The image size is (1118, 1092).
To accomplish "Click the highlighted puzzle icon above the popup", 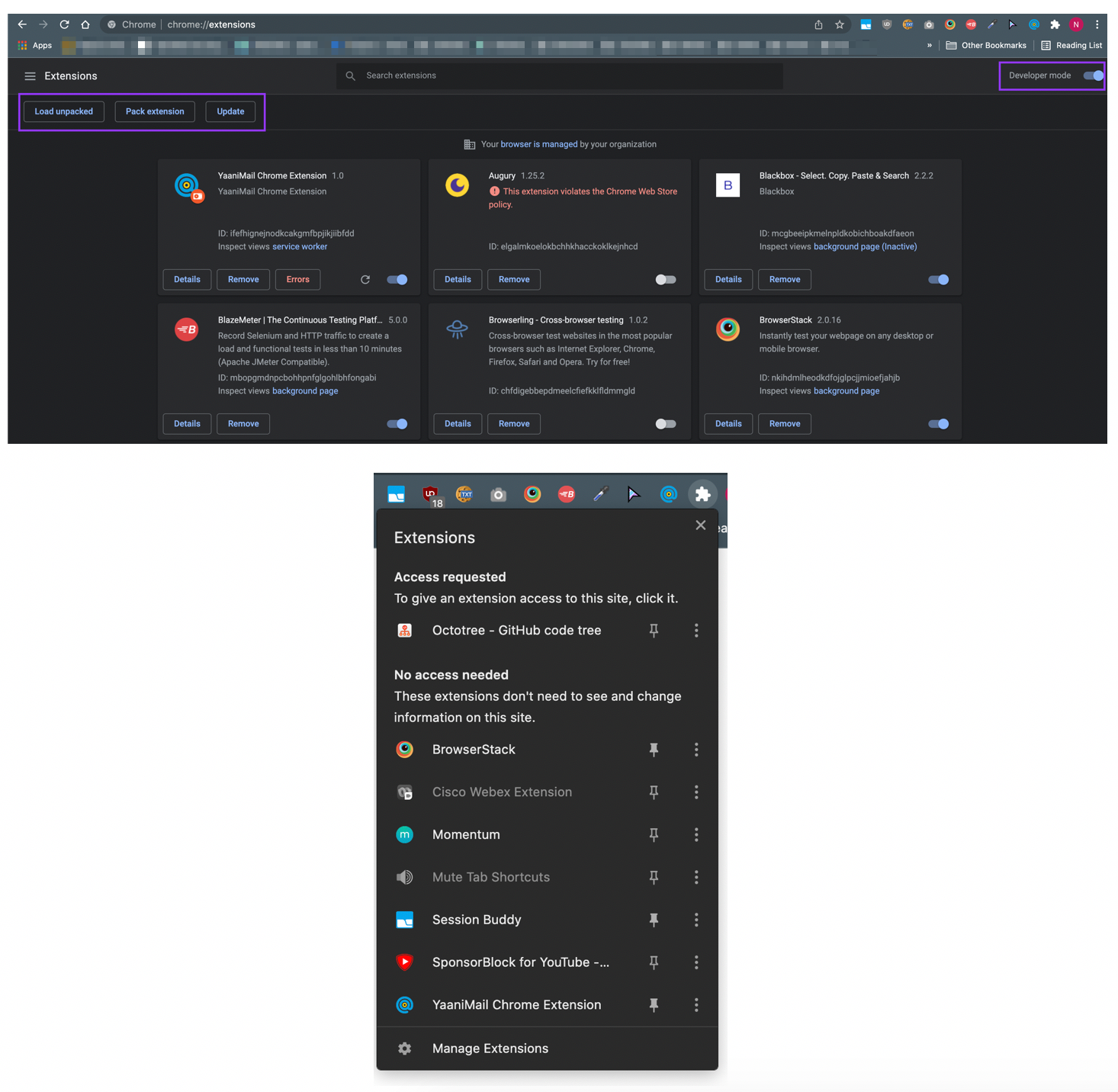I will point(702,494).
